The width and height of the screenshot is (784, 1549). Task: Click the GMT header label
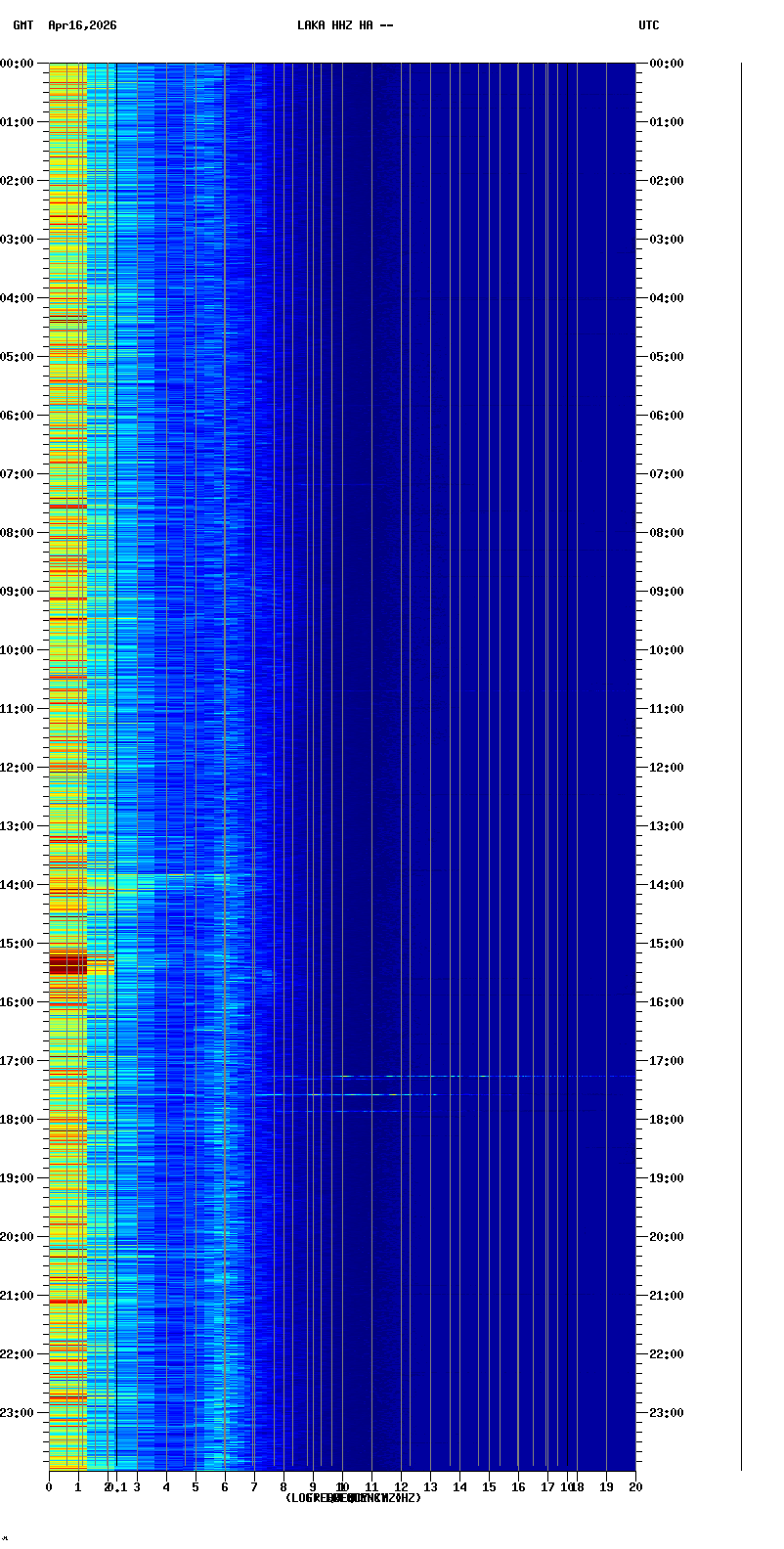point(22,25)
